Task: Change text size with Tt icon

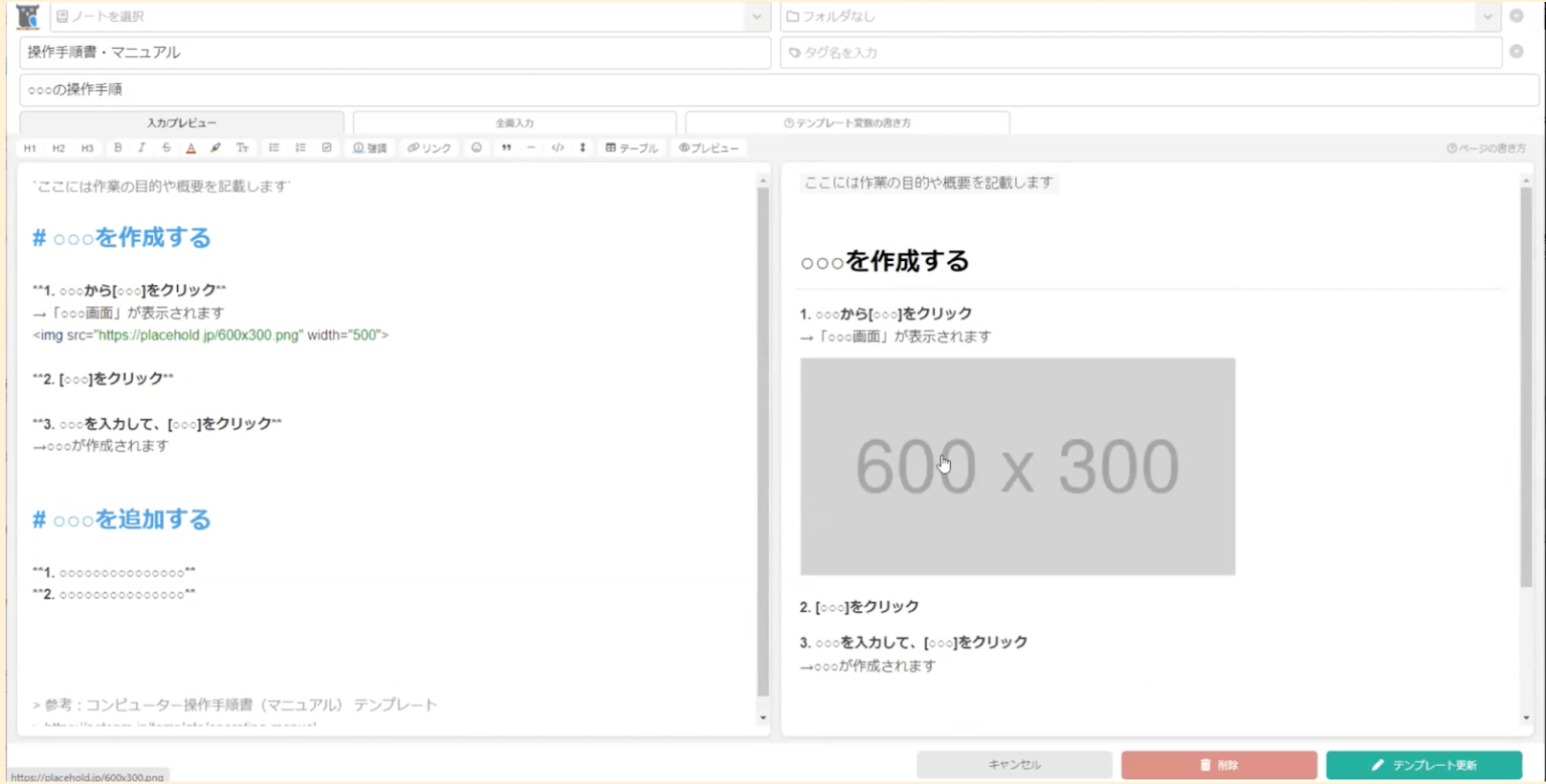Action: click(243, 148)
